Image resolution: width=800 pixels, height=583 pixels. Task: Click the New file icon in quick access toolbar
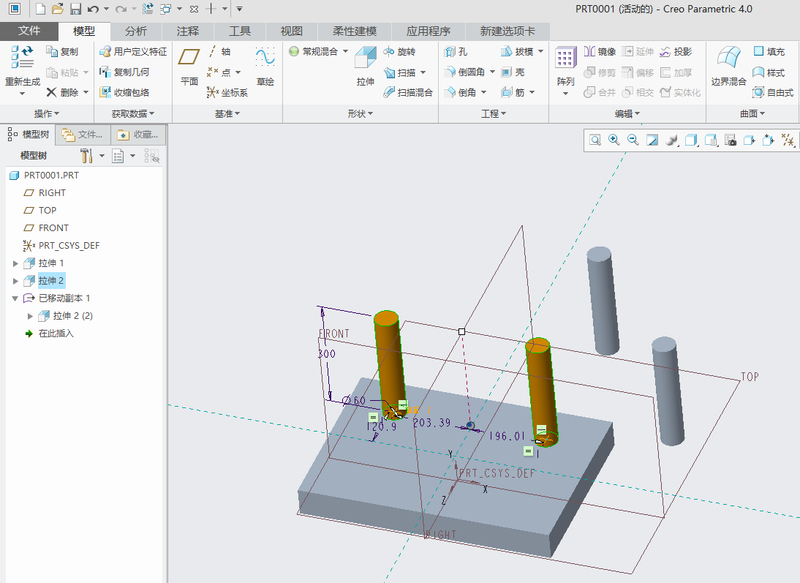pyautogui.click(x=40, y=9)
